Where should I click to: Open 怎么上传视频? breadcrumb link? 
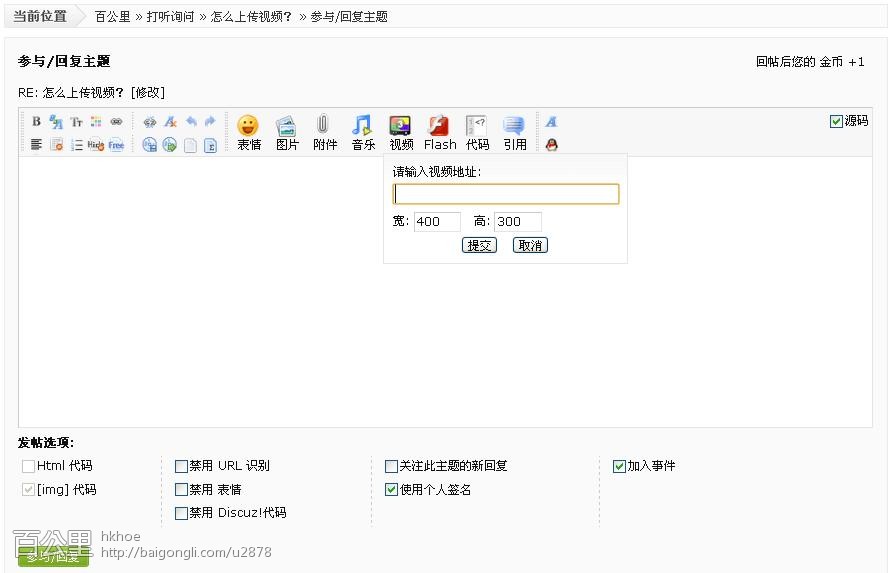pos(251,17)
